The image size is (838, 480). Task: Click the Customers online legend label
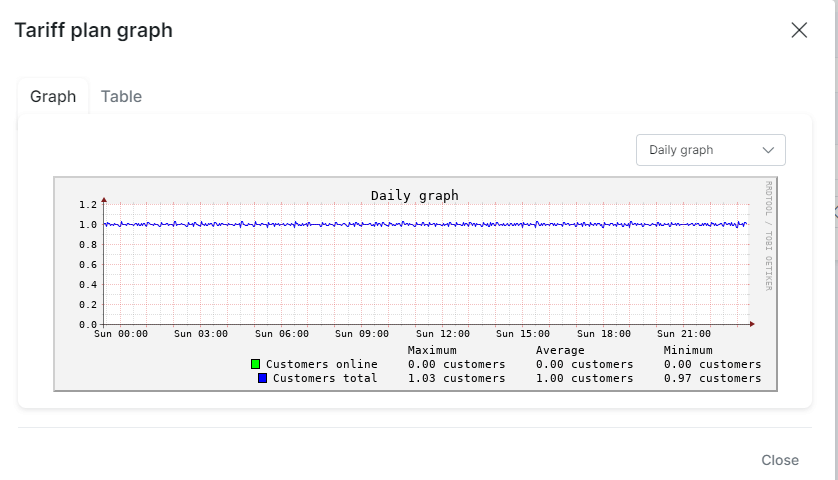tap(322, 364)
